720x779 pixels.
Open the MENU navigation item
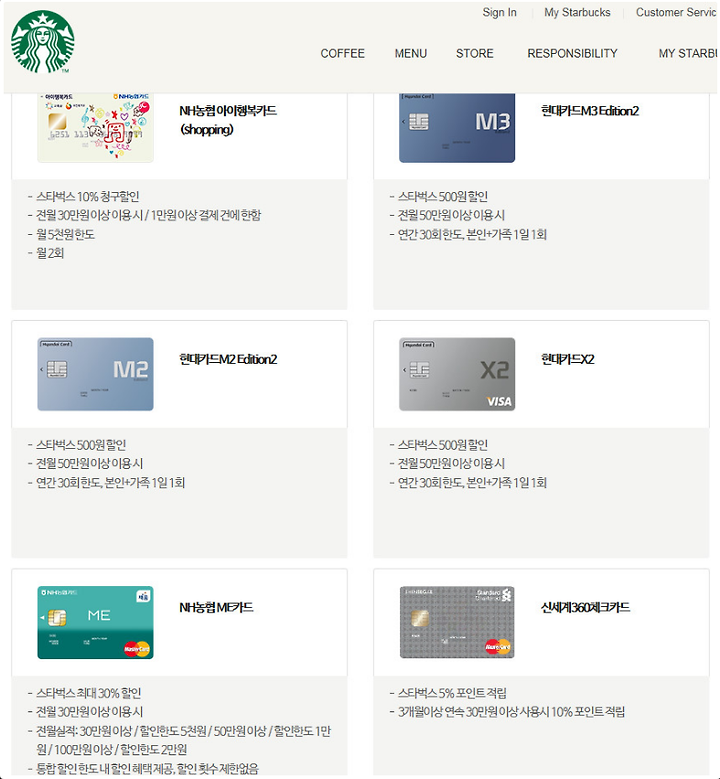[410, 53]
